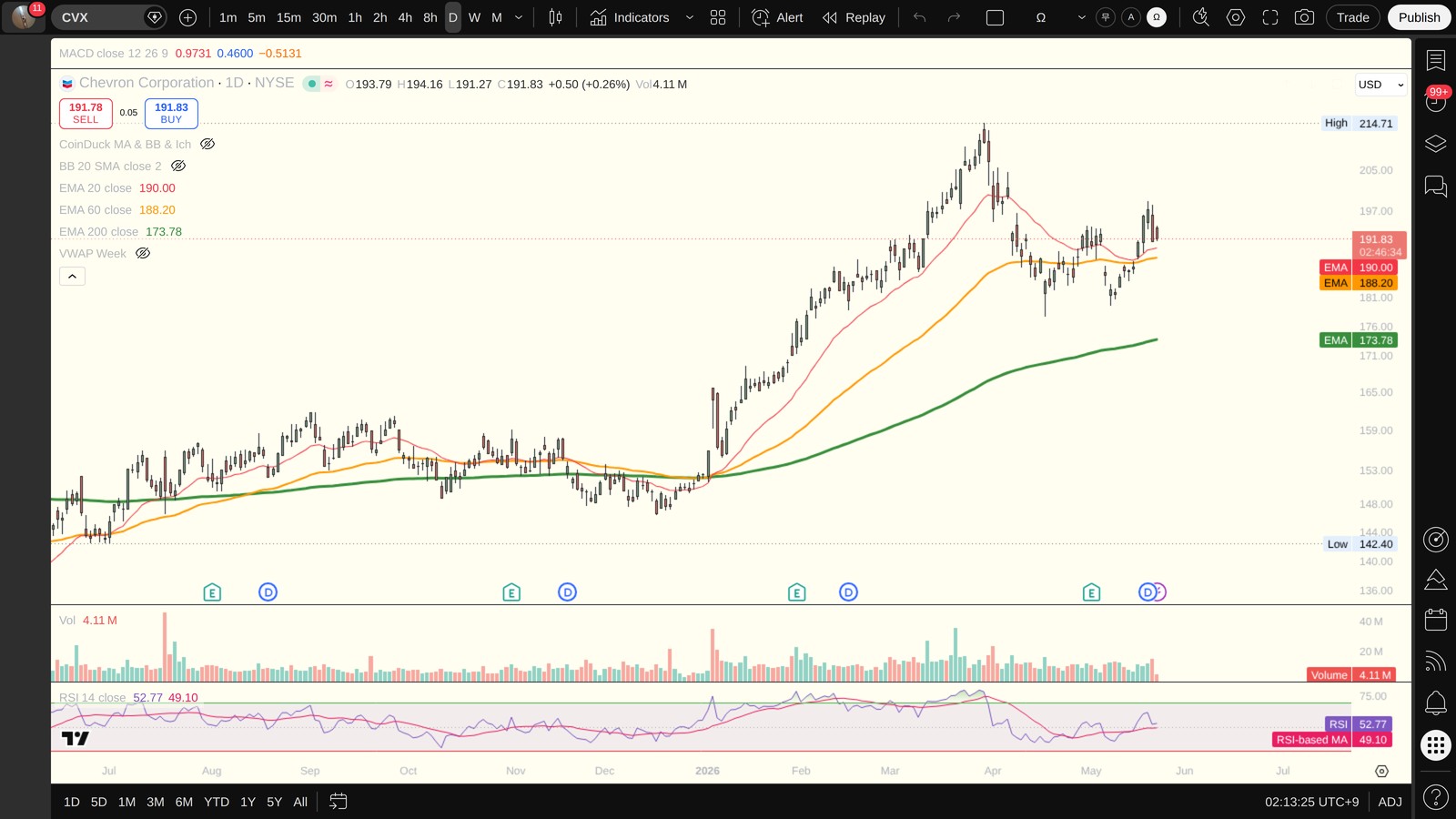This screenshot has width=1456, height=819.
Task: Select layout setup rectangle button
Action: [x=996, y=17]
